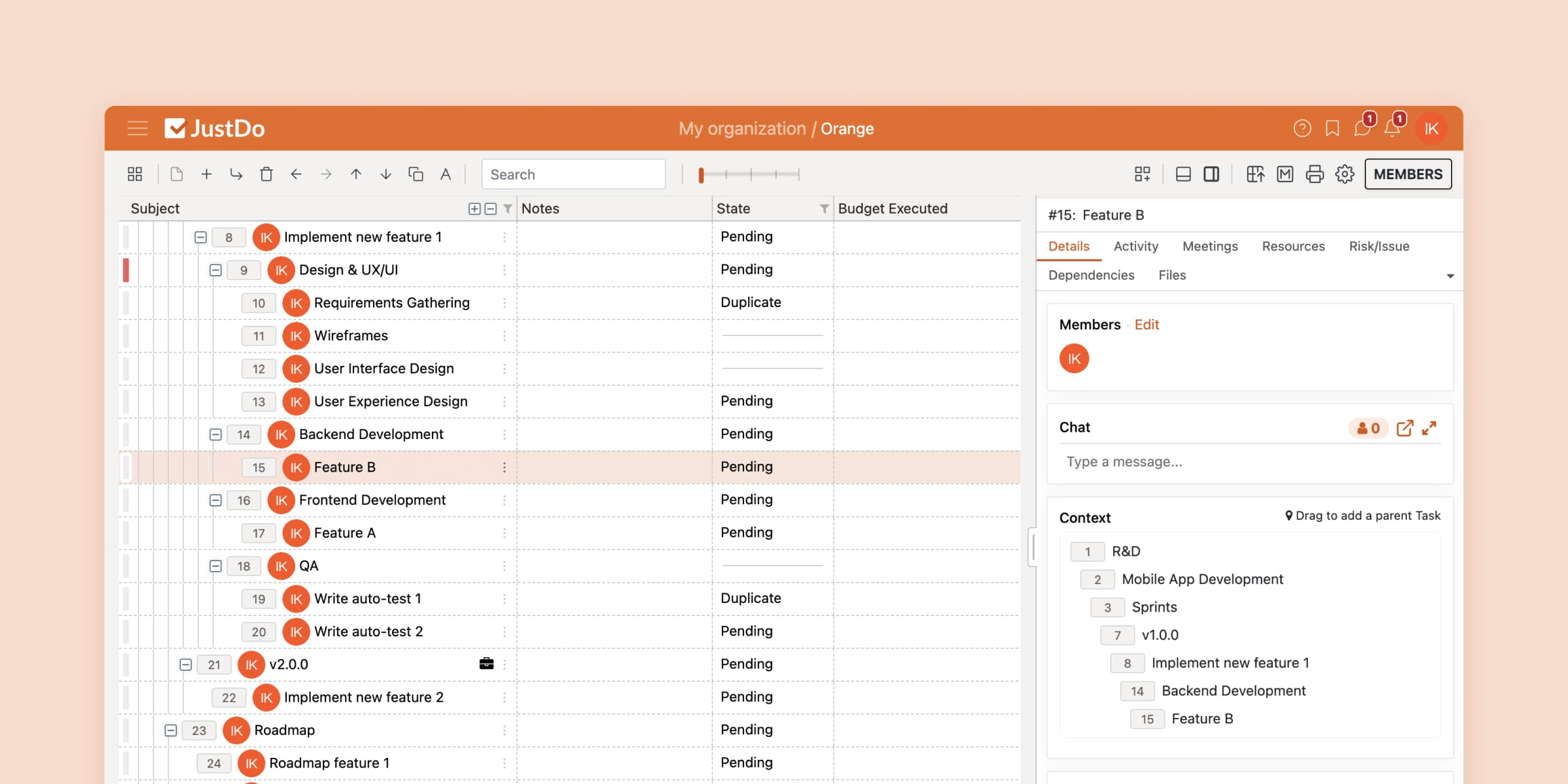The width and height of the screenshot is (1568, 784).
Task: Enable the split panel view icon
Action: tap(1211, 173)
